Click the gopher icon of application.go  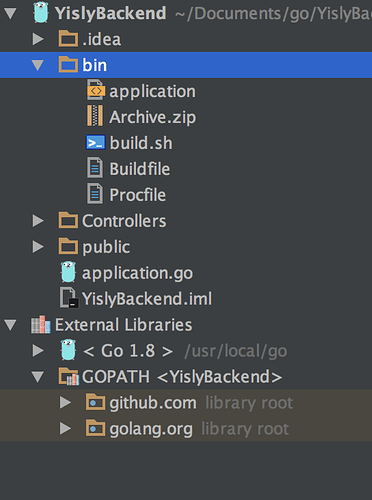[x=68, y=272]
